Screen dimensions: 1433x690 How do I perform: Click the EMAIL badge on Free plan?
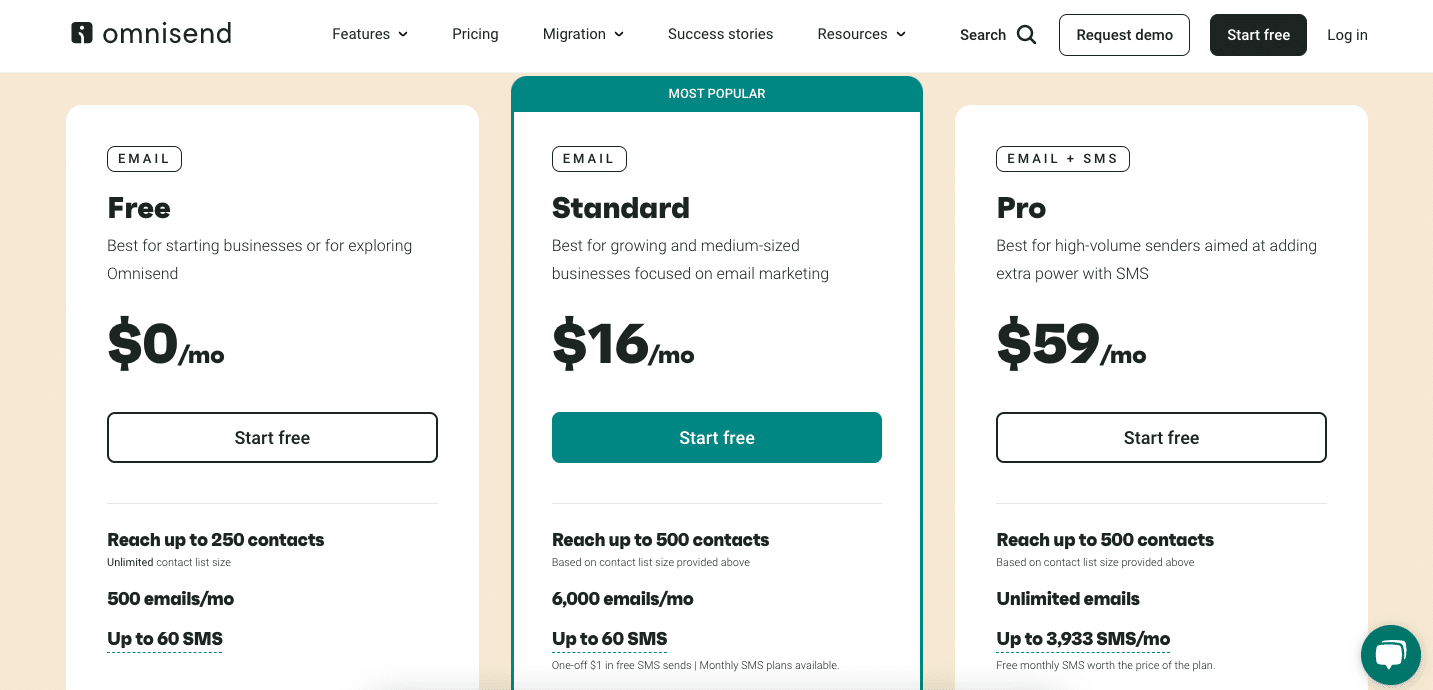pos(144,158)
